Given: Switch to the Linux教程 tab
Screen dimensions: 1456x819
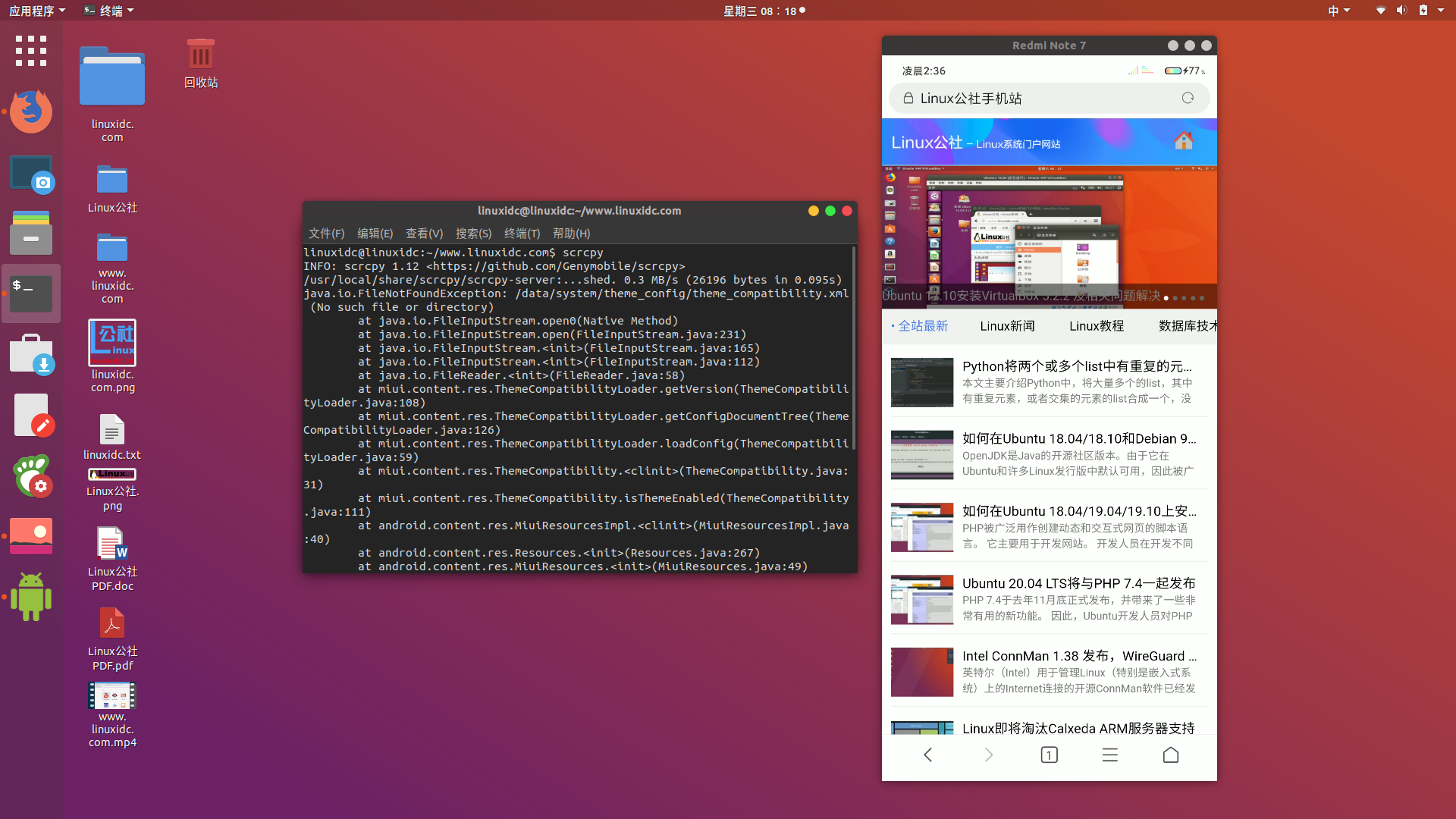Looking at the screenshot, I should pyautogui.click(x=1095, y=326).
